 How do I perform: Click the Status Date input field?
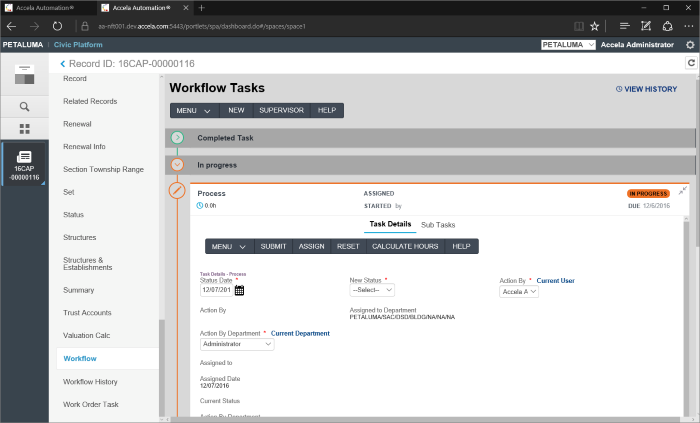(215, 291)
